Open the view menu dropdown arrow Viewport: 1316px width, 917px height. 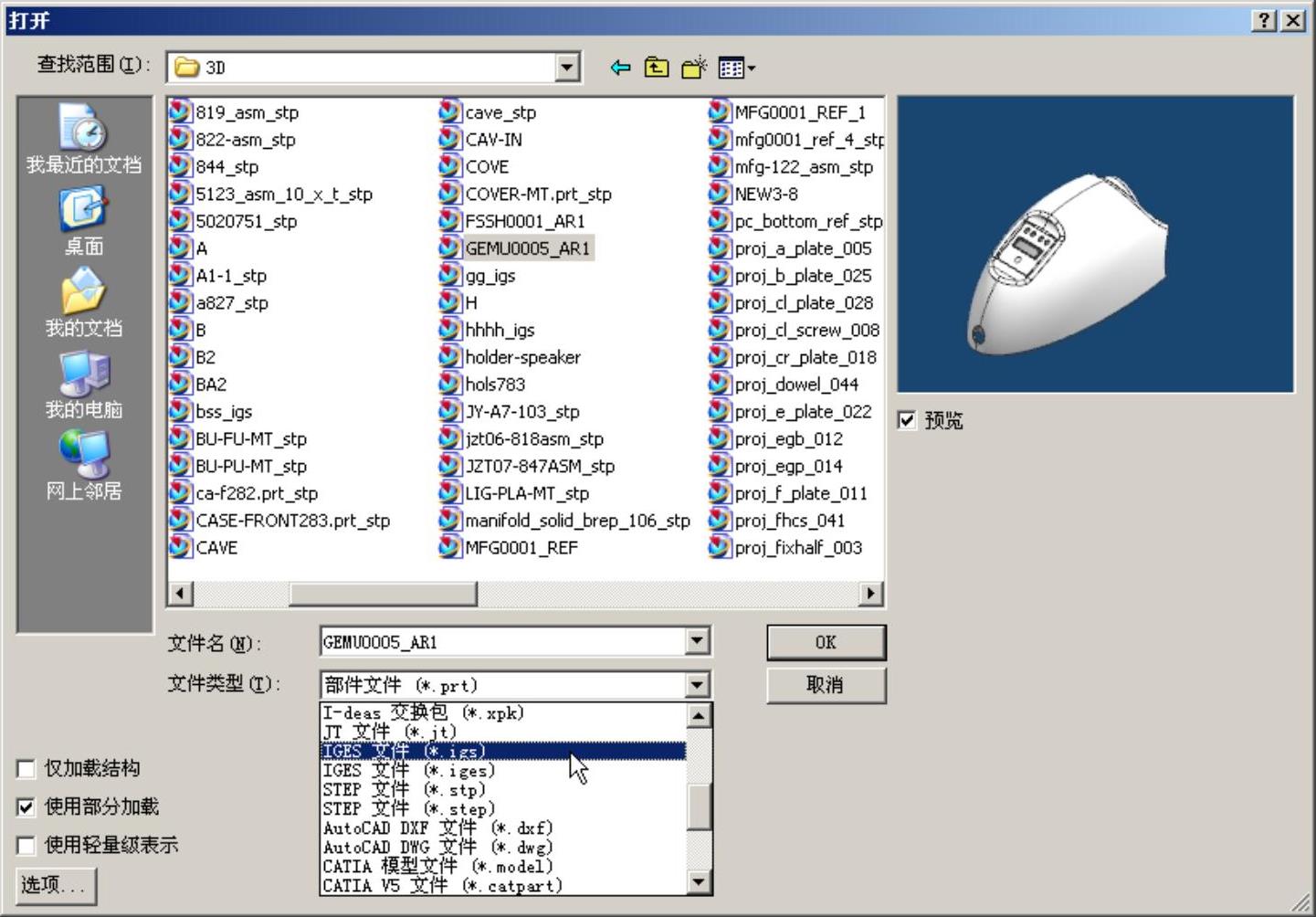tap(752, 68)
